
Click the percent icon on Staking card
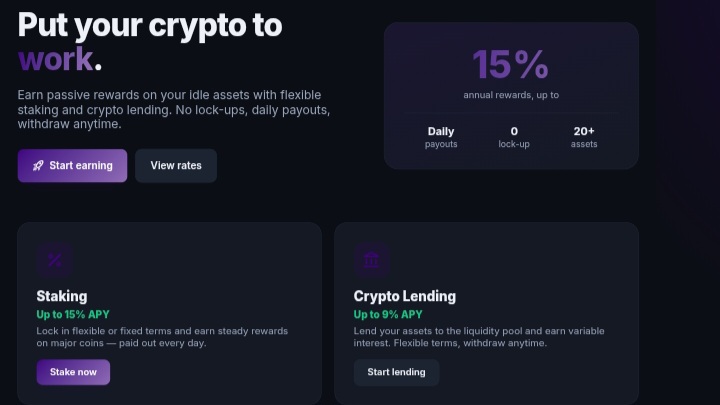click(x=55, y=260)
